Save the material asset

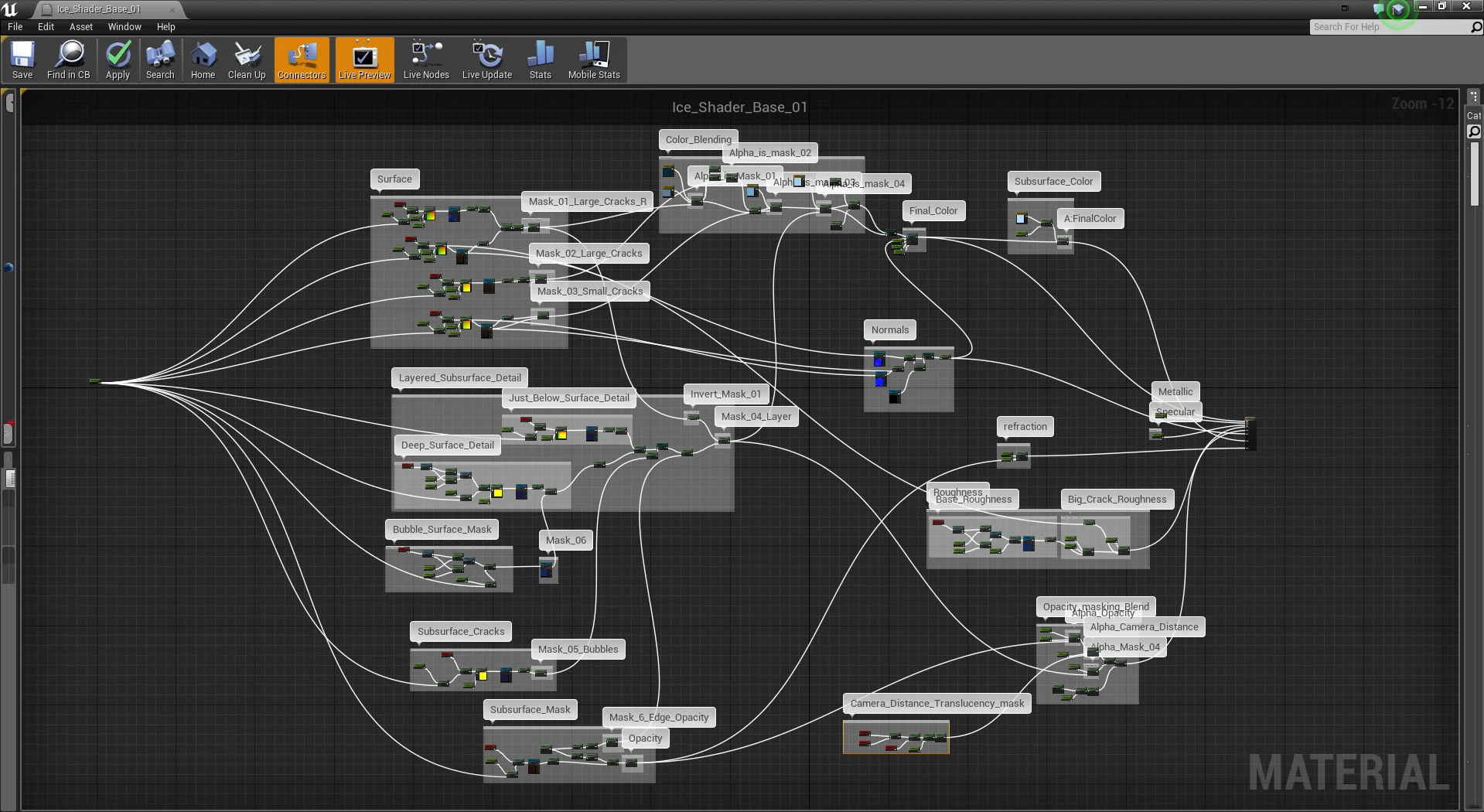pyautogui.click(x=22, y=60)
